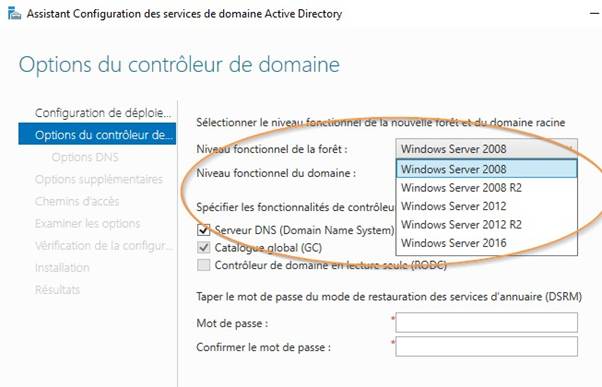Open Vérification de la configuration step
The width and height of the screenshot is (602, 387).
pos(104,245)
